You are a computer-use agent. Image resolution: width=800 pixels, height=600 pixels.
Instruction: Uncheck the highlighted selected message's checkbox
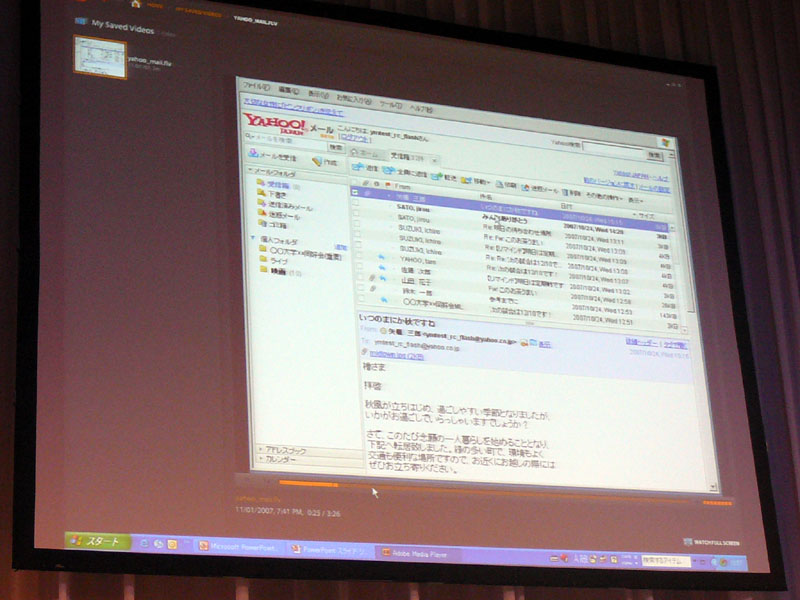(356, 192)
